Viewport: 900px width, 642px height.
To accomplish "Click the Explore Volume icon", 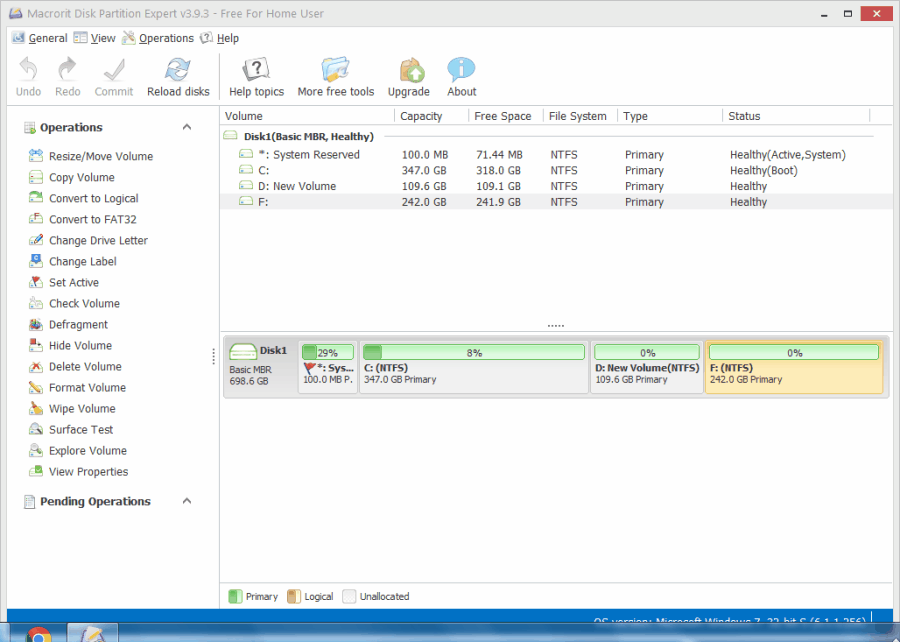I will coord(36,450).
